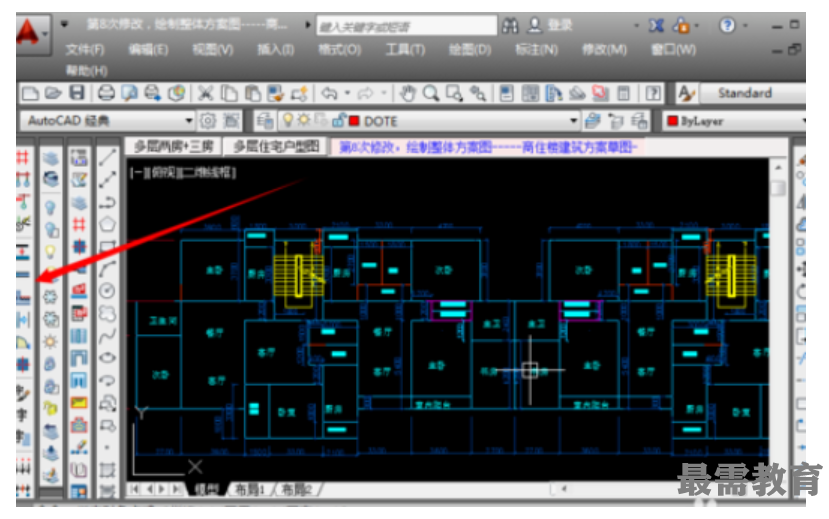Open the 视图(V) menu

213,50
